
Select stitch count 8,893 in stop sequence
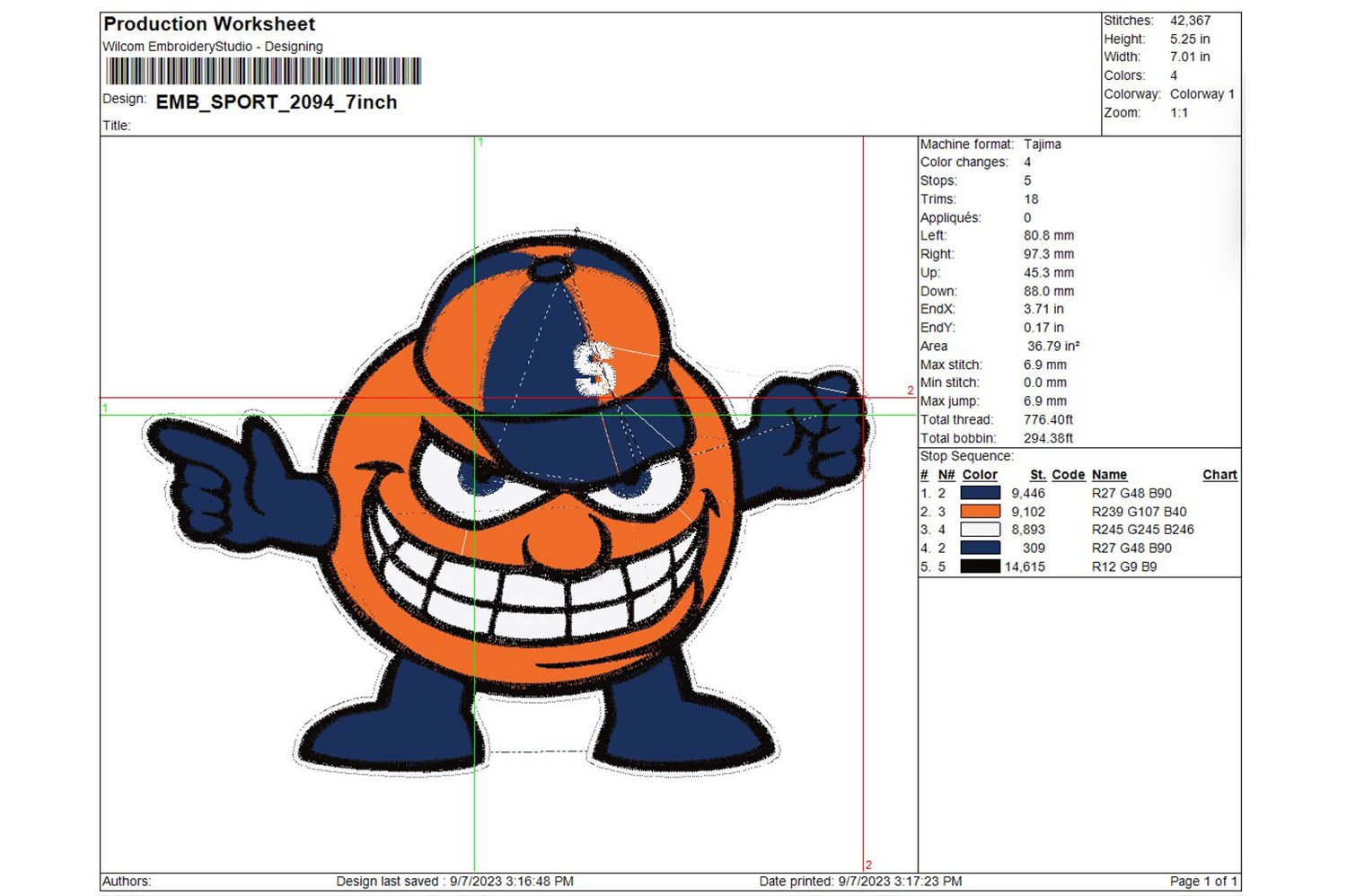[x=1028, y=530]
